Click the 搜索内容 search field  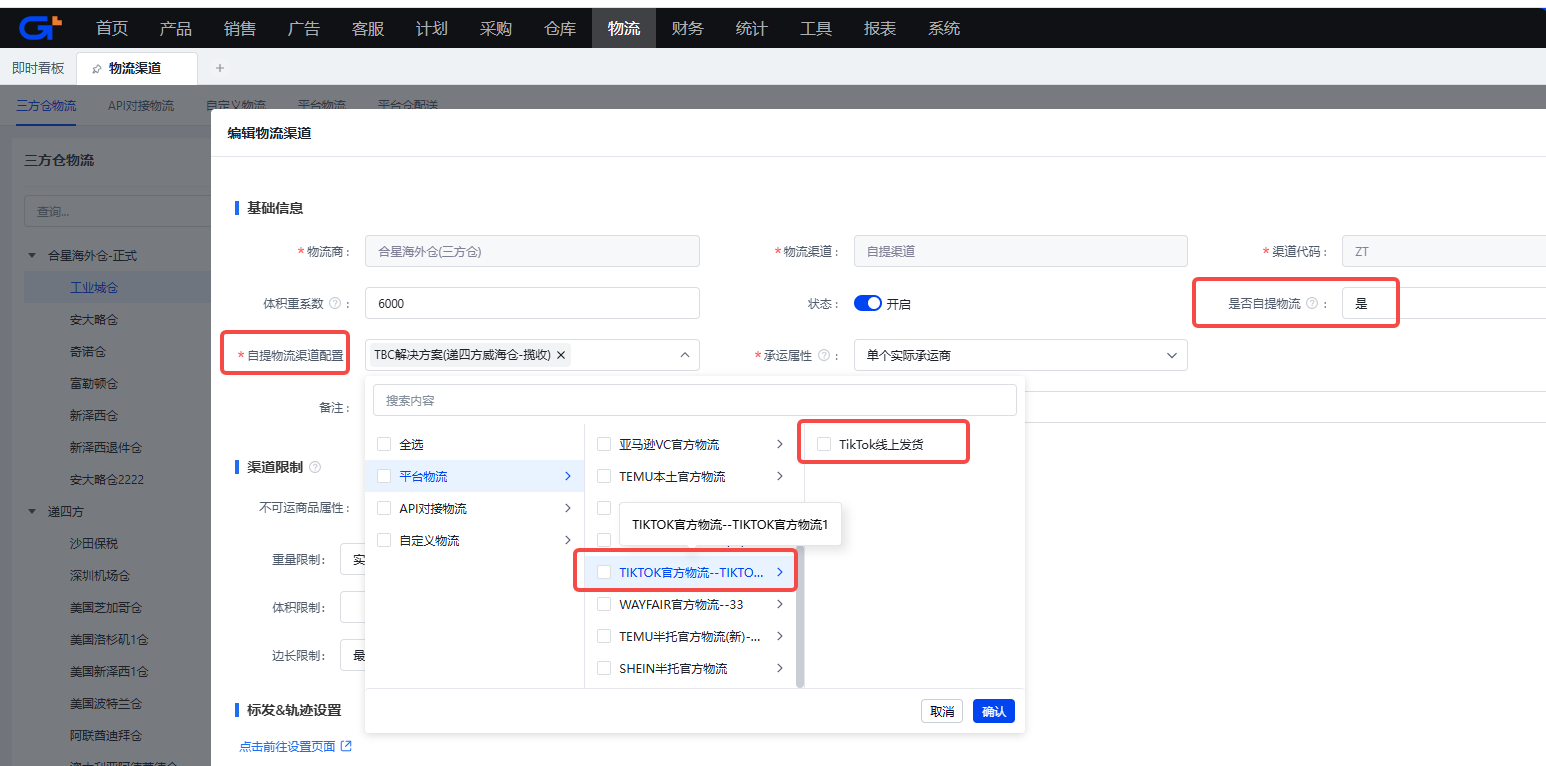[x=694, y=400]
